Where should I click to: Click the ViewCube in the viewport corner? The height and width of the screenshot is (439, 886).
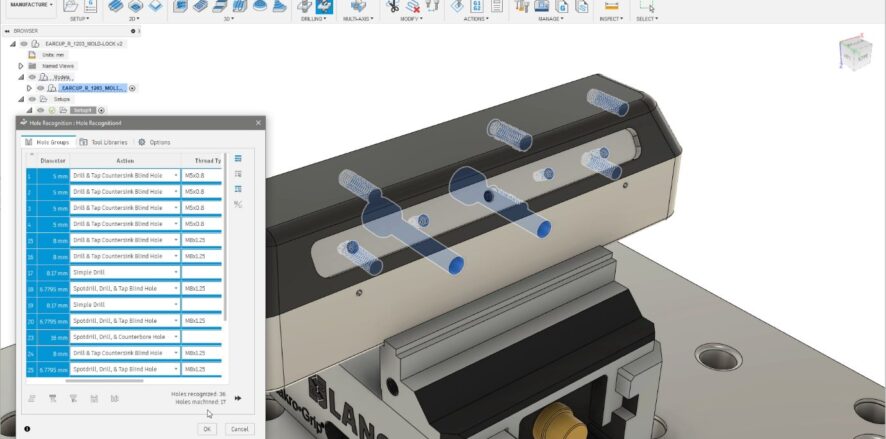(855, 52)
